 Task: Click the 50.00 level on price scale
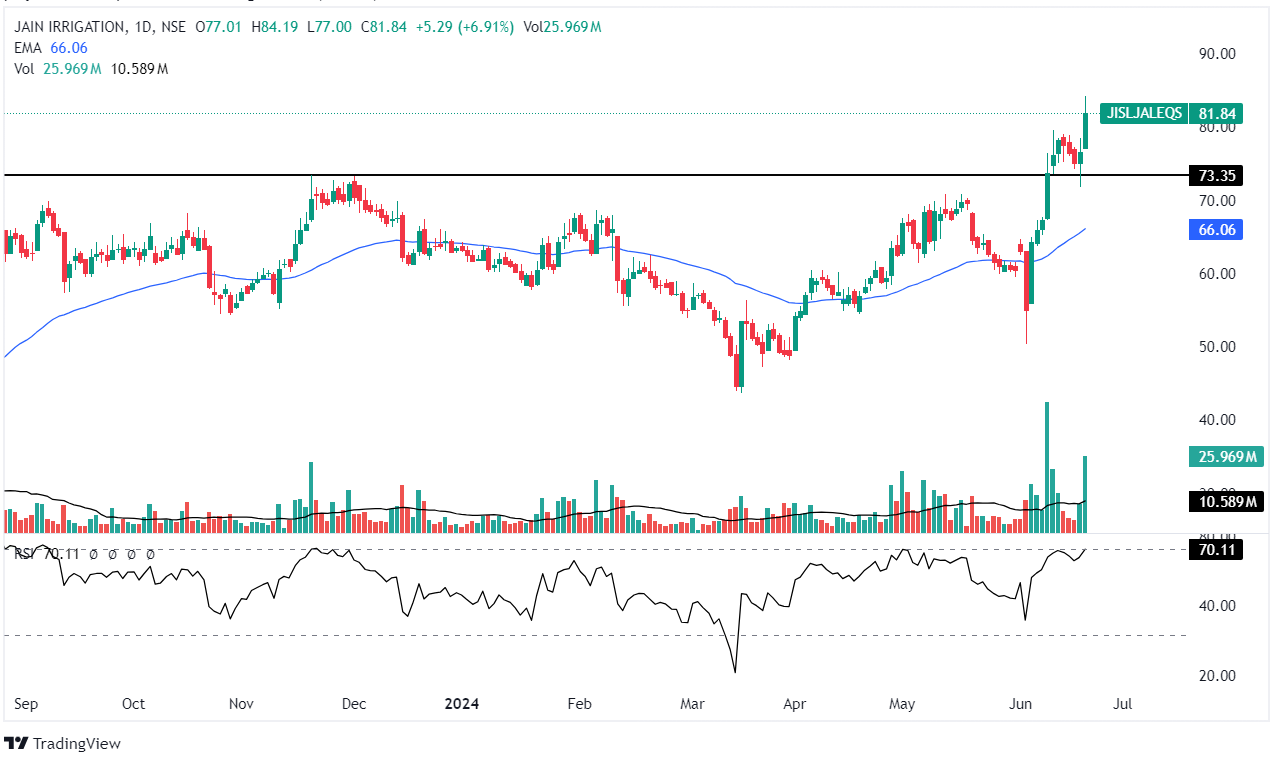coord(1217,347)
